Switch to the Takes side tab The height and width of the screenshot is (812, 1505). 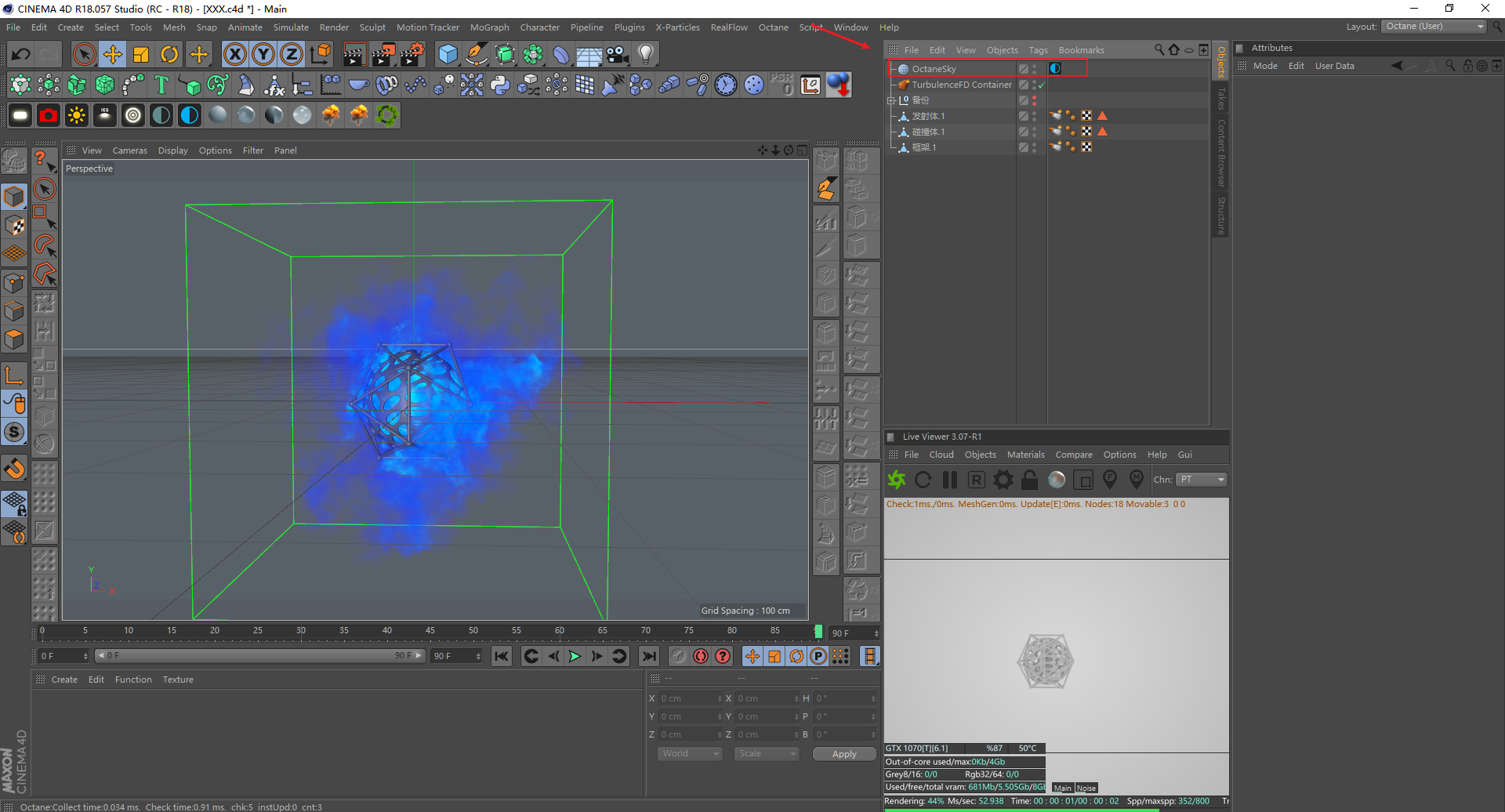tap(1220, 100)
